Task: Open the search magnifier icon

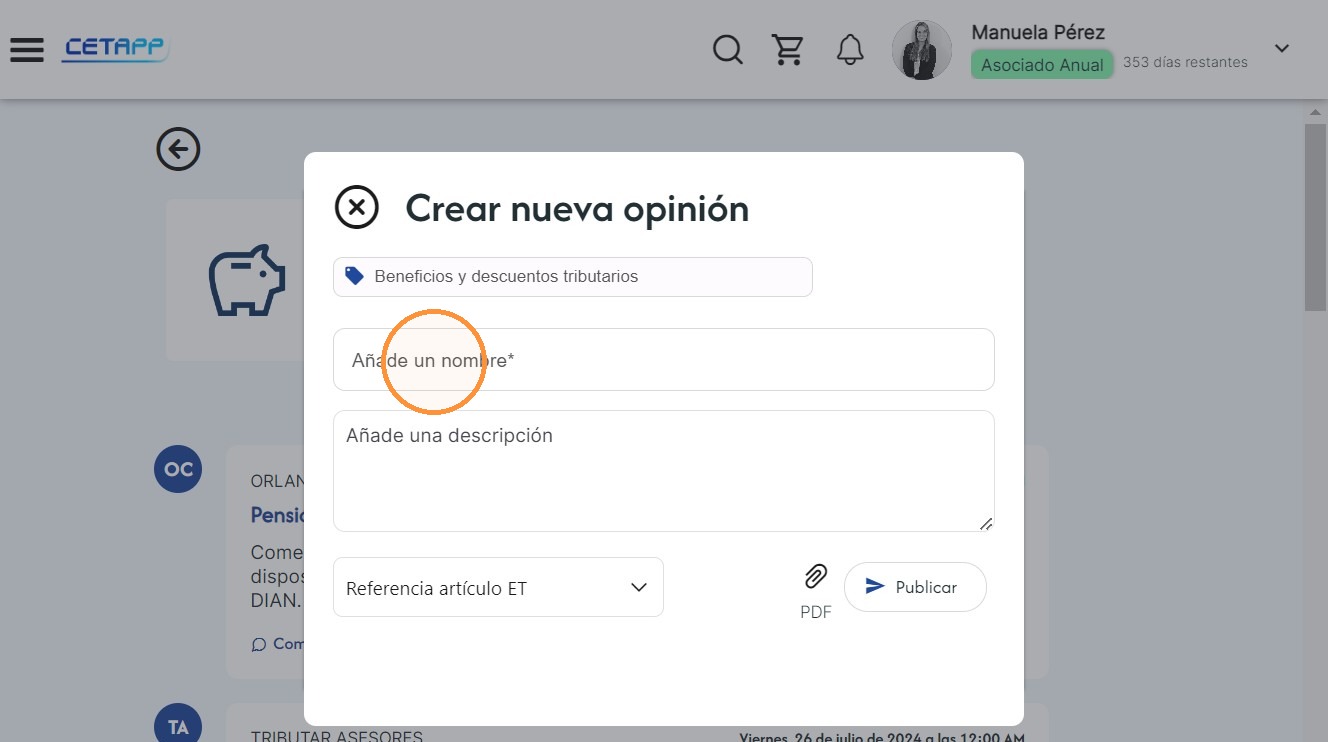Action: tap(727, 49)
